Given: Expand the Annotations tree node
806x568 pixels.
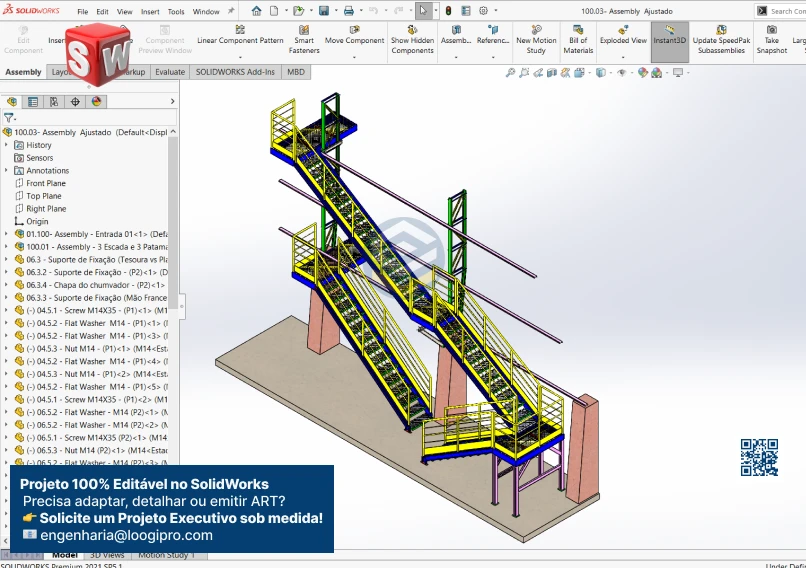Looking at the screenshot, I should click(x=6, y=171).
